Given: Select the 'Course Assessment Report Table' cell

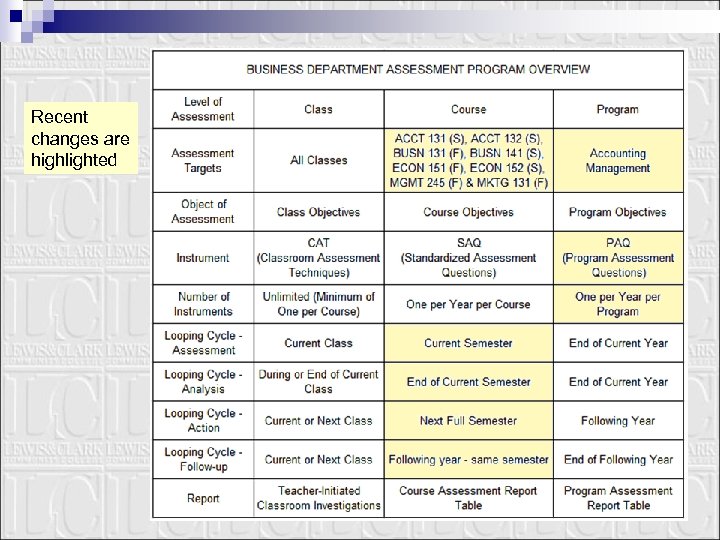Looking at the screenshot, I should (468, 498).
